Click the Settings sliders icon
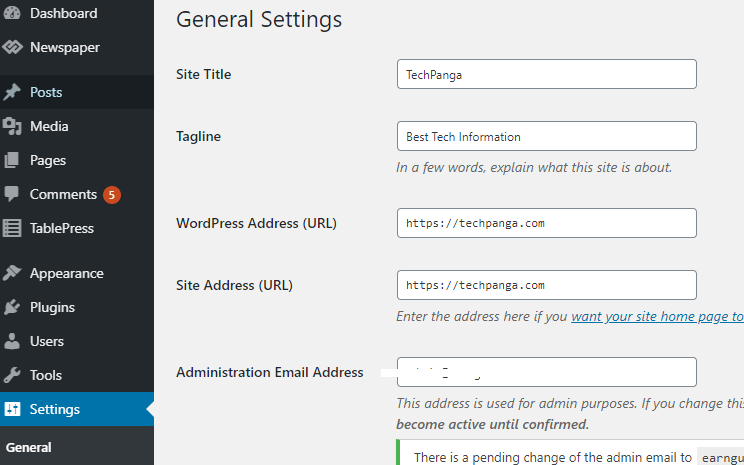744x465 pixels. point(12,409)
